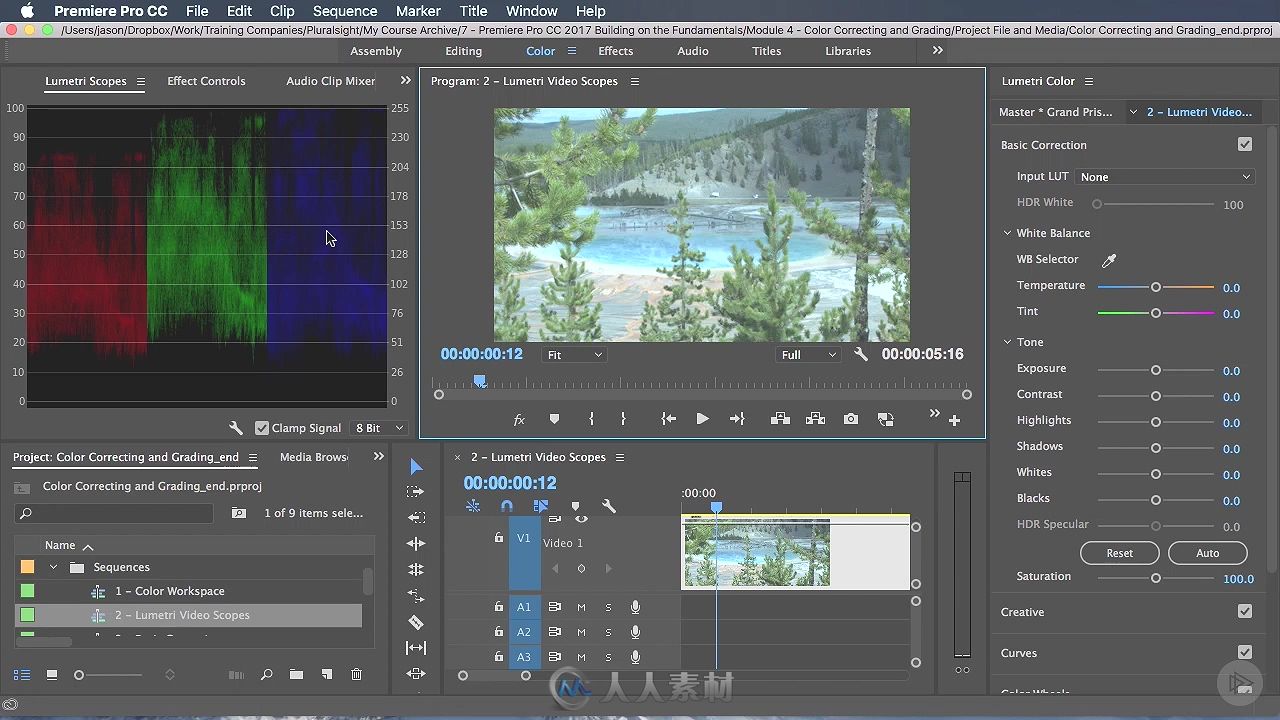Image resolution: width=1280 pixels, height=720 pixels.
Task: Open the Fit zoom dropdown
Action: point(574,355)
